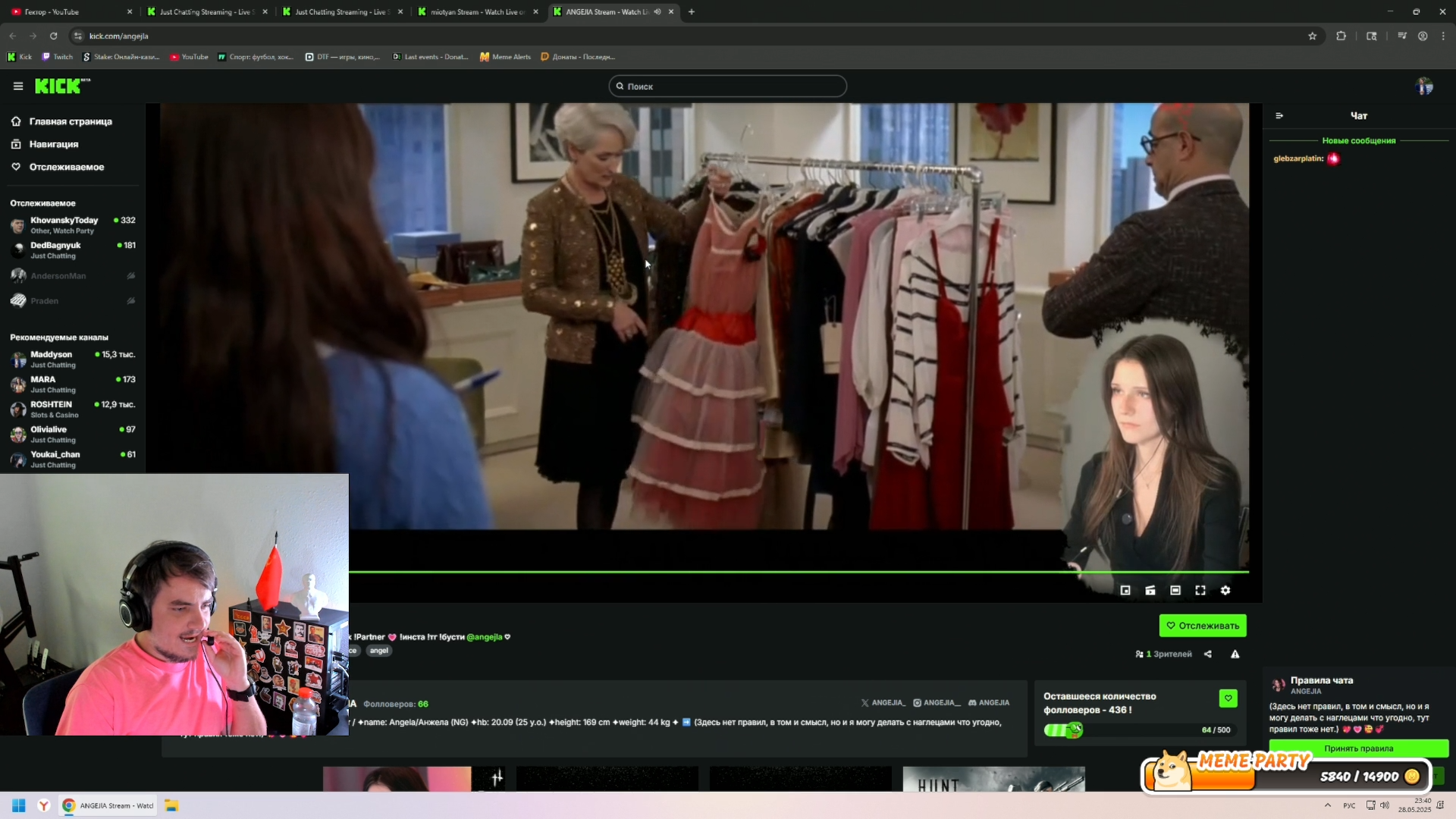This screenshot has height=819, width=1456.
Task: Click the Поиск search field
Action: (727, 86)
